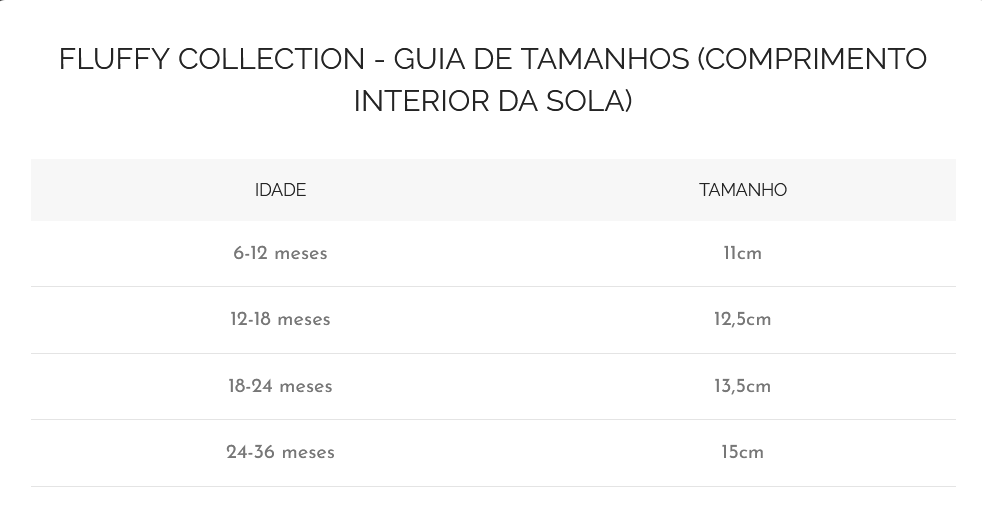Click the word TAMANHOS in the heading
982x513 pixels.
[x=606, y=60]
